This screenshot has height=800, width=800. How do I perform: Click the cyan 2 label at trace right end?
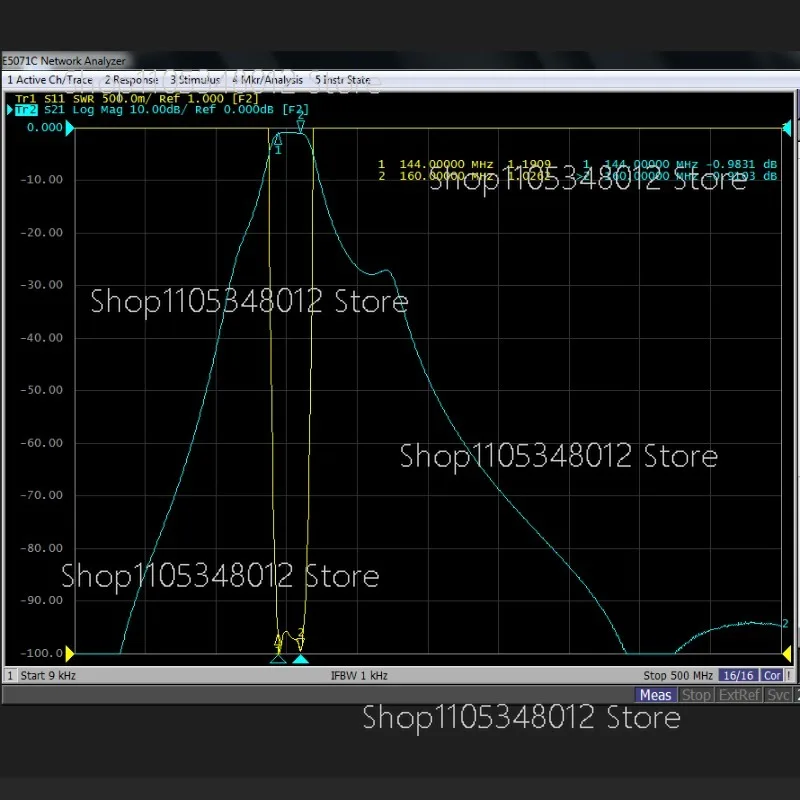tap(785, 623)
